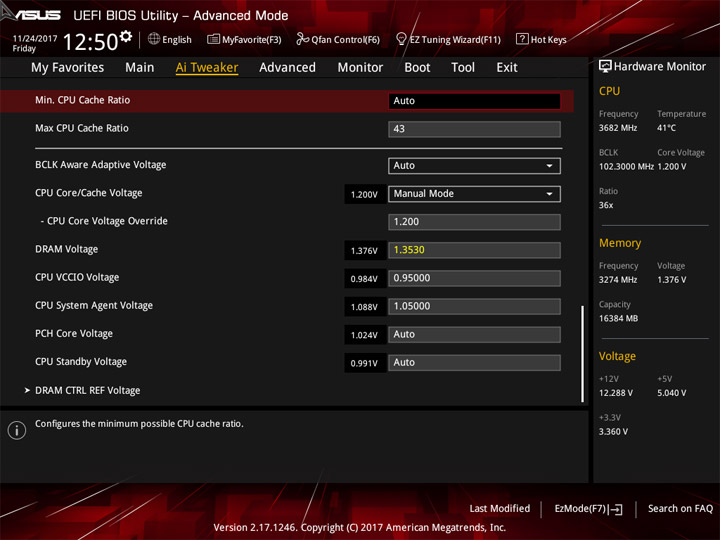Select CPU System Agent Voltage label
The image size is (720, 540).
click(94, 305)
